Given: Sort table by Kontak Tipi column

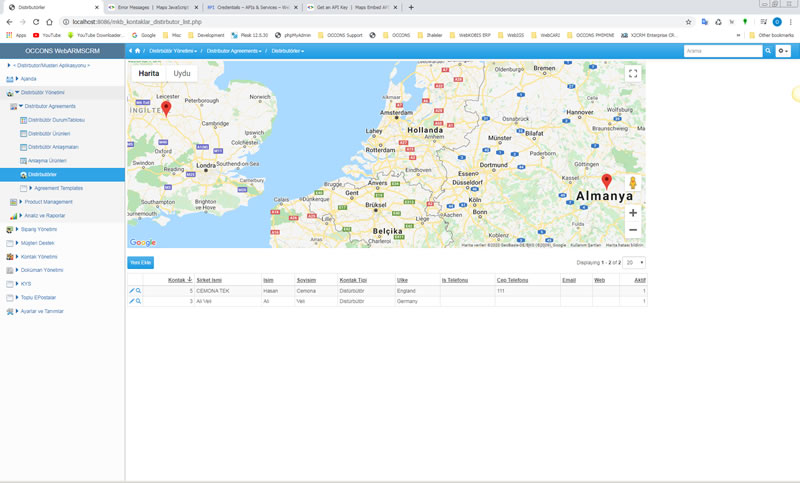Looking at the screenshot, I should pyautogui.click(x=353, y=280).
